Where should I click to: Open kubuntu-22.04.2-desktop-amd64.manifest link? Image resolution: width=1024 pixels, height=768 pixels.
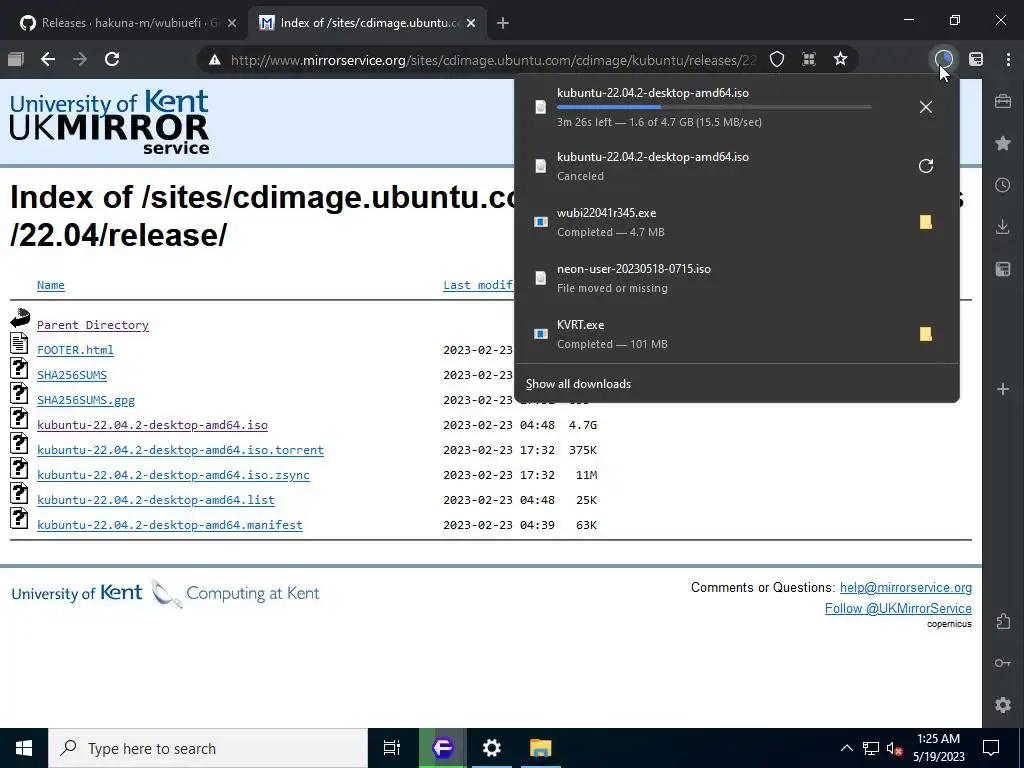coord(170,525)
